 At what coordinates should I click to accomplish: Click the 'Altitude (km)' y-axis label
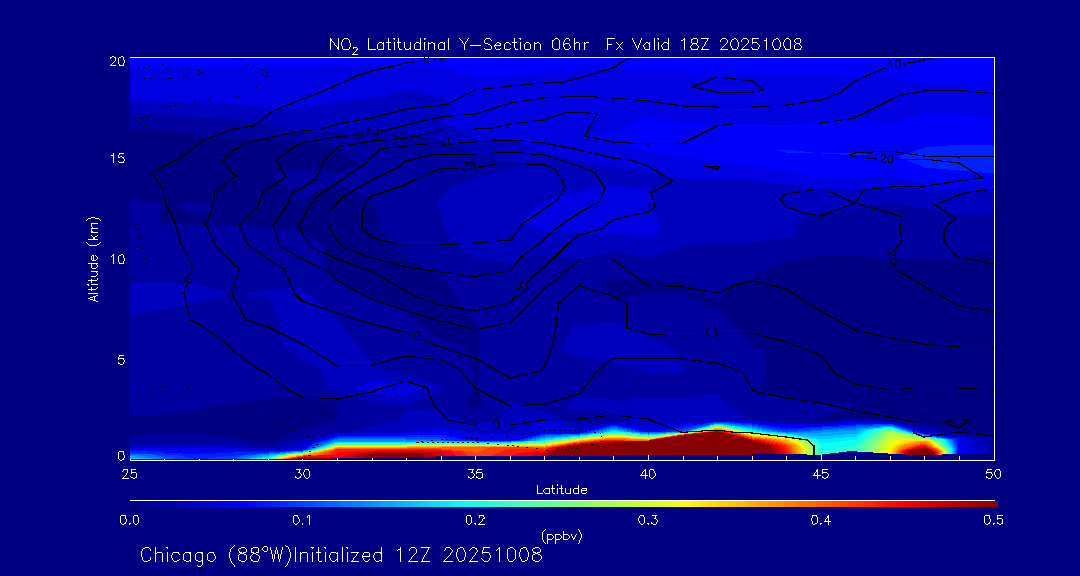95,257
